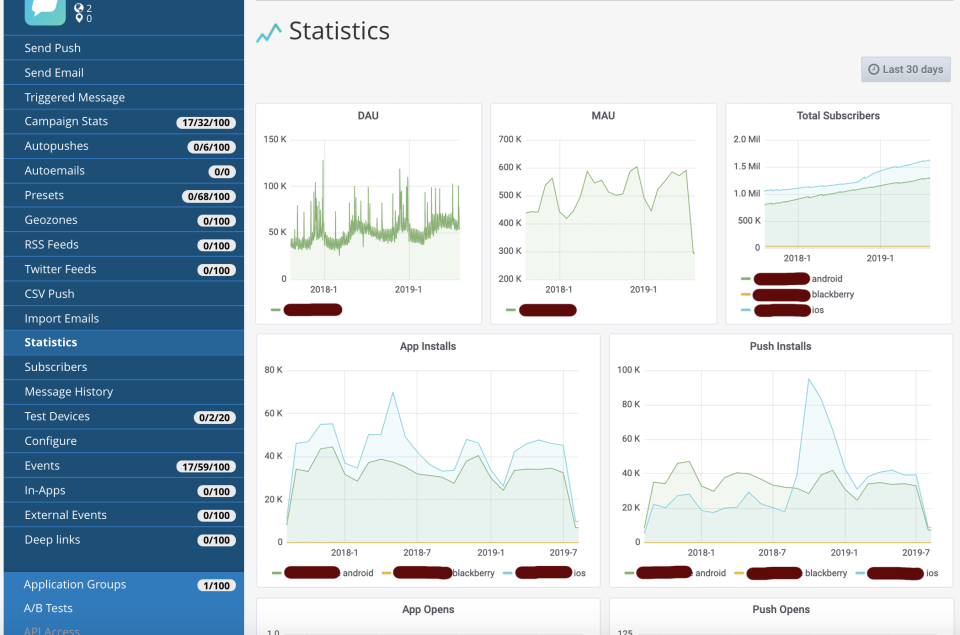Click the green DAU legend swatch

pos(276,310)
